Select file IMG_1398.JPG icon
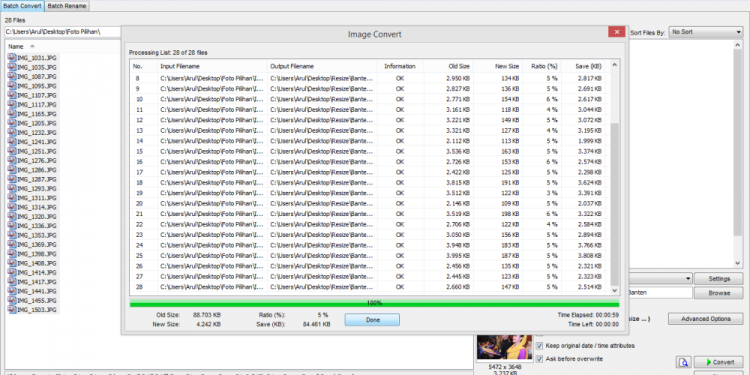Image resolution: width=750 pixels, height=375 pixels. pos(12,254)
